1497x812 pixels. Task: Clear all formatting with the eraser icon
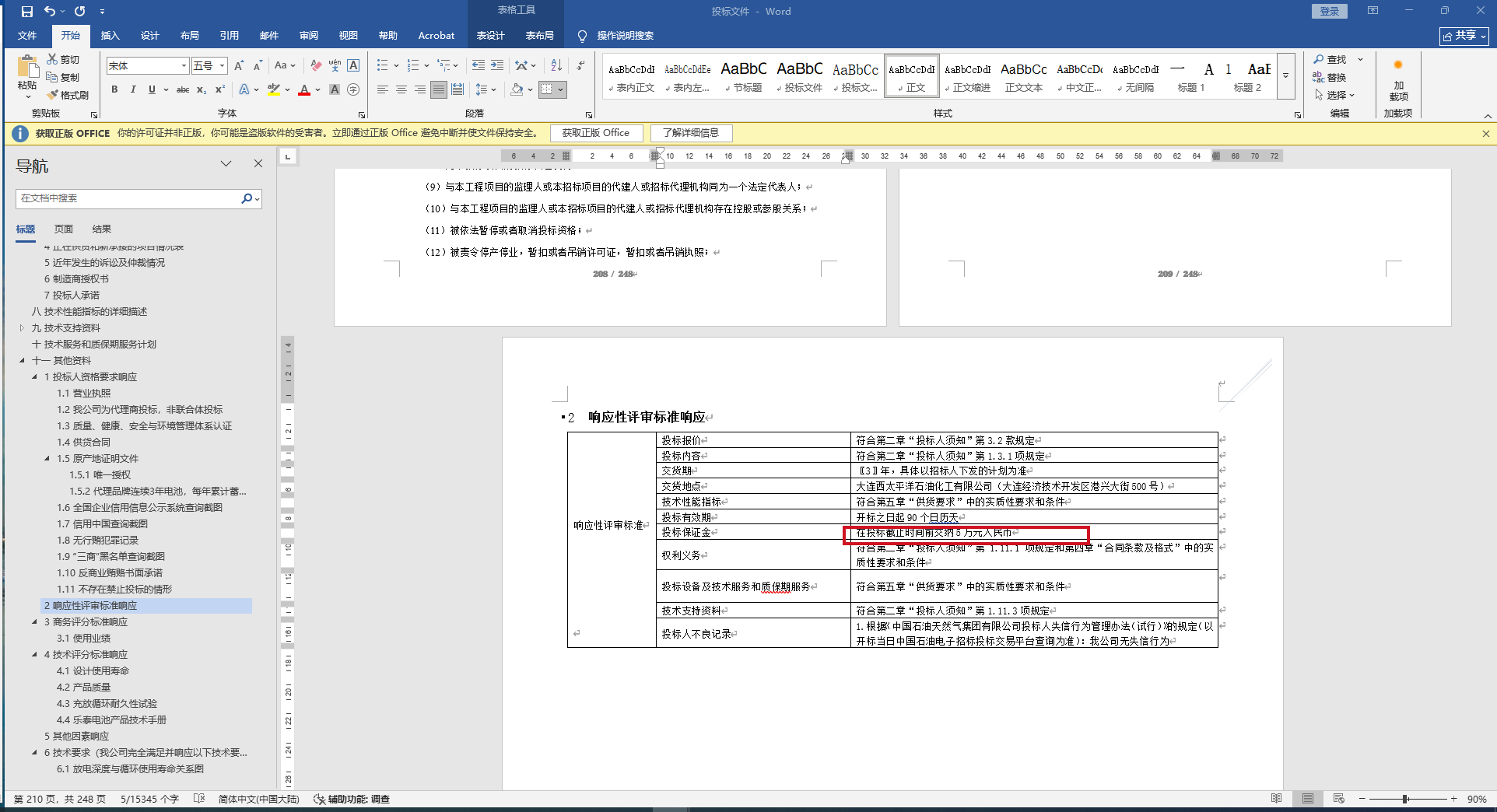(315, 65)
